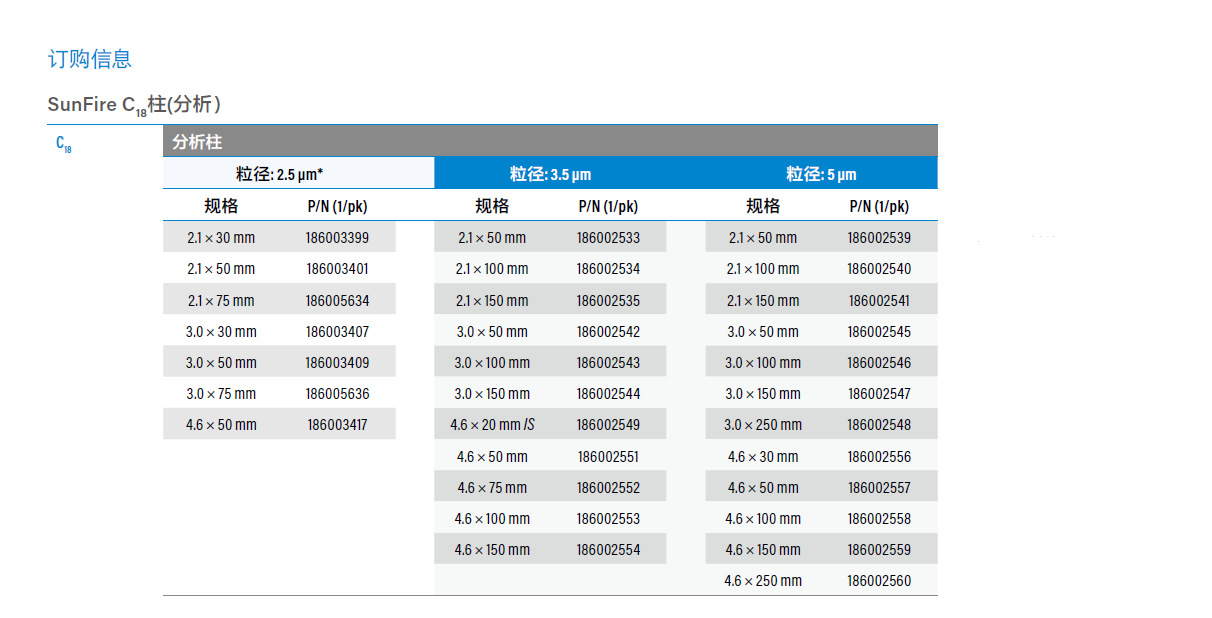The height and width of the screenshot is (618, 1212).
Task: Click the 粒径: 2.5 µm* column header
Action: (279, 174)
